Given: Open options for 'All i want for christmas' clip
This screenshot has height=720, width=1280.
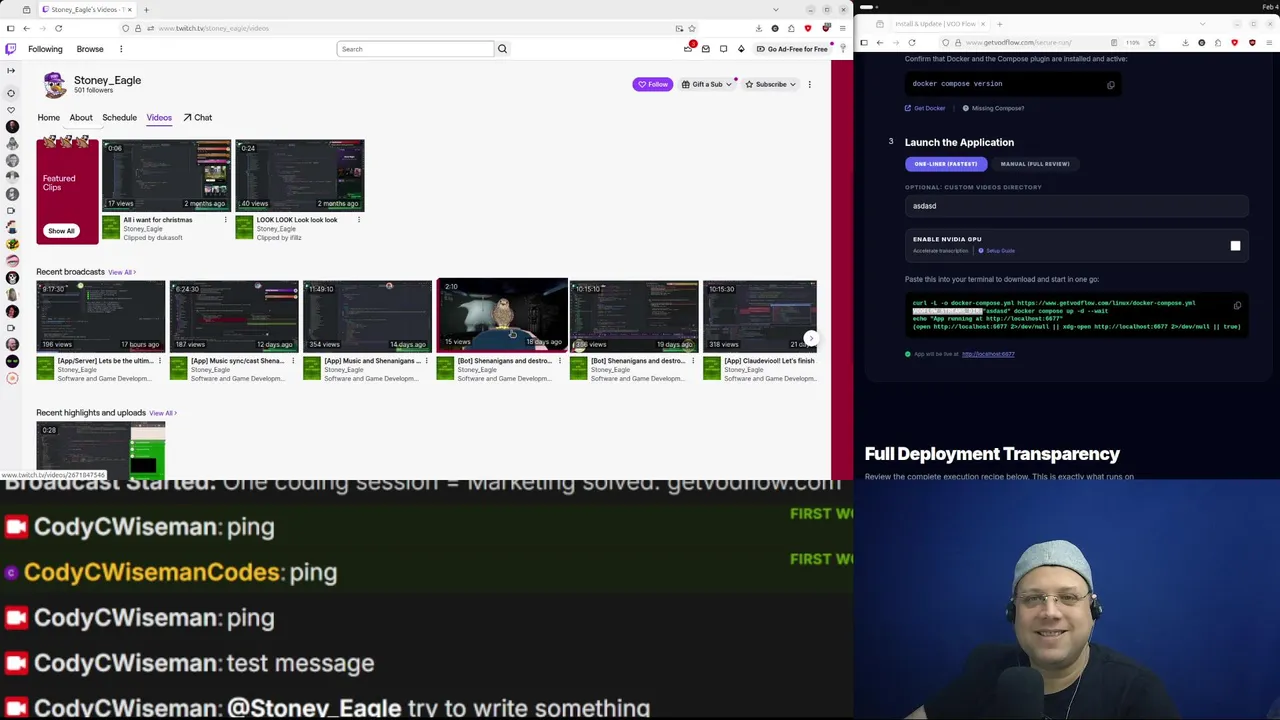Looking at the screenshot, I should [x=225, y=220].
